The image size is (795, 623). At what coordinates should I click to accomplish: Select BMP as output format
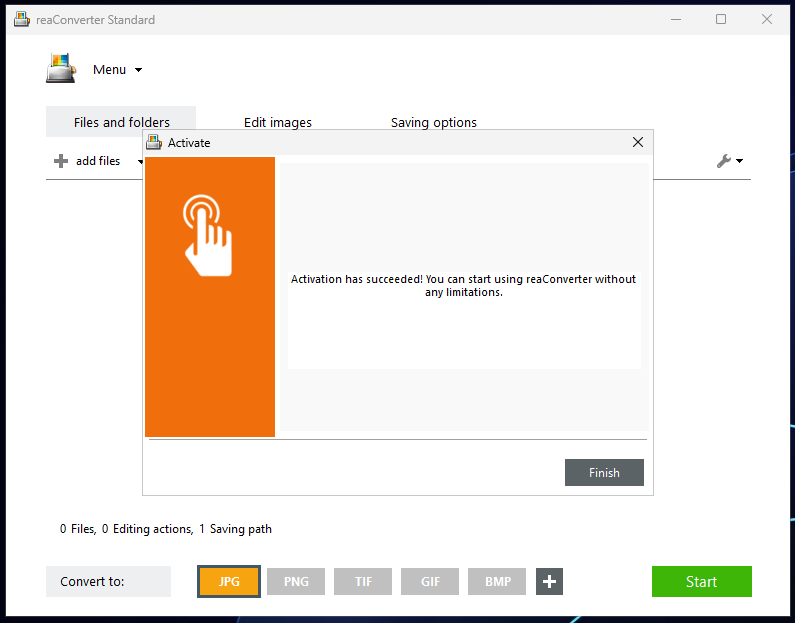497,581
